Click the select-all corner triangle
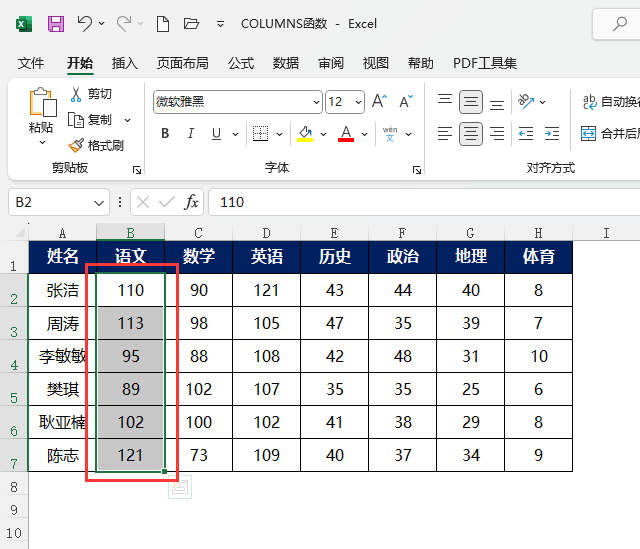Image resolution: width=640 pixels, height=549 pixels. pos(20,233)
